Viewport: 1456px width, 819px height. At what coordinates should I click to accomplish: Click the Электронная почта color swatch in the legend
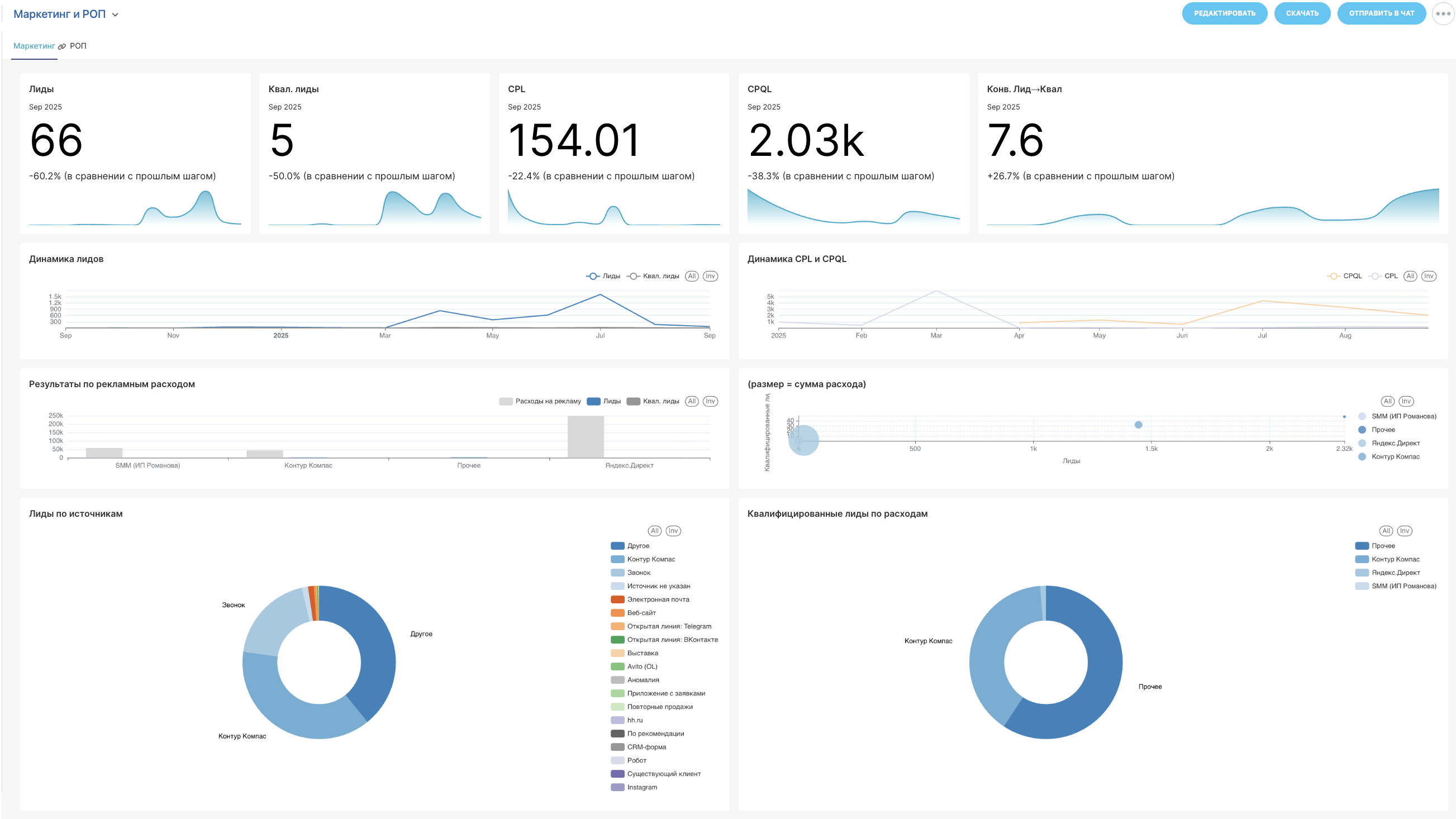pos(617,599)
